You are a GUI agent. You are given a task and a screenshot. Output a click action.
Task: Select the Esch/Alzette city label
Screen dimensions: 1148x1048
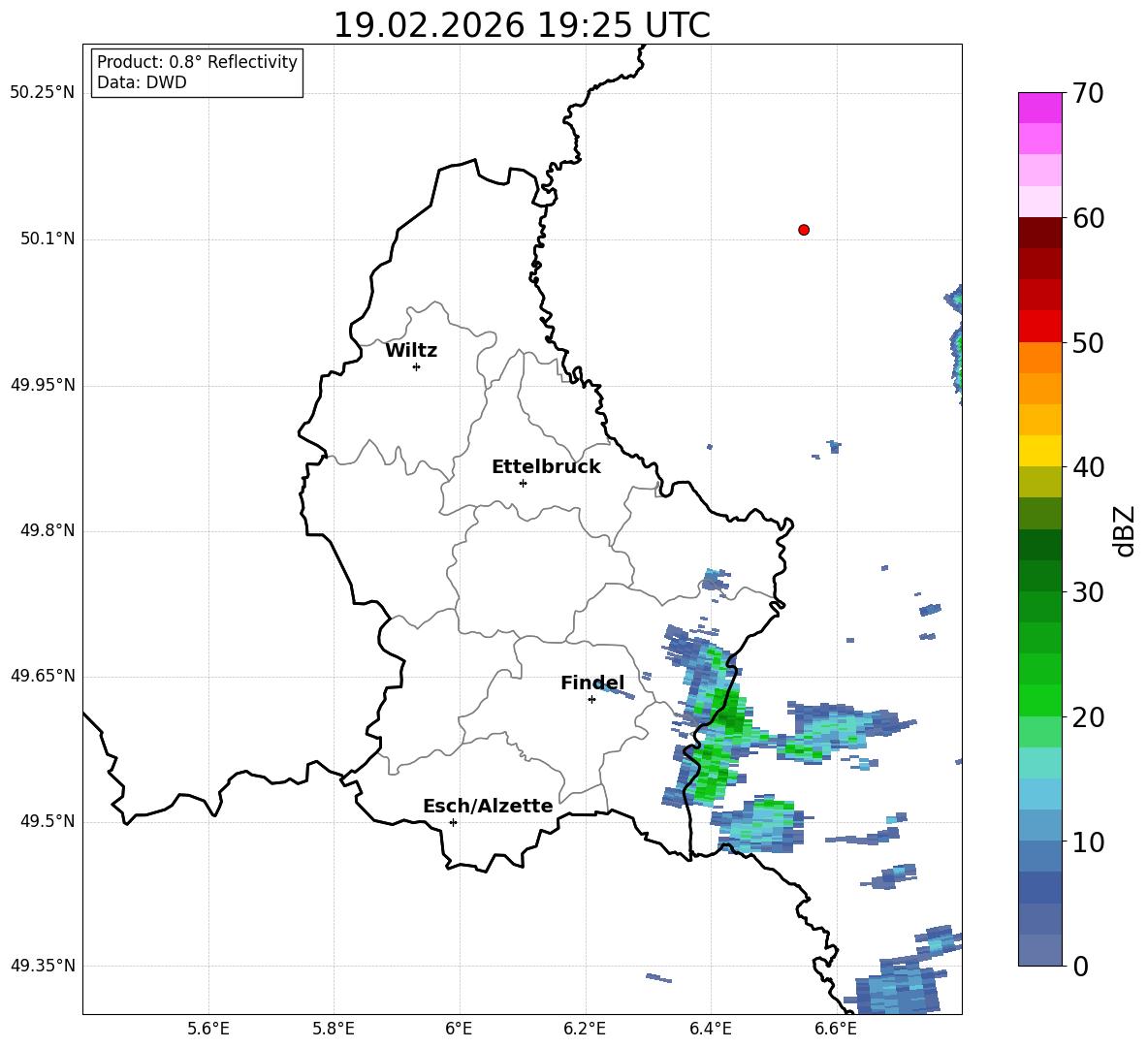pyautogui.click(x=489, y=806)
